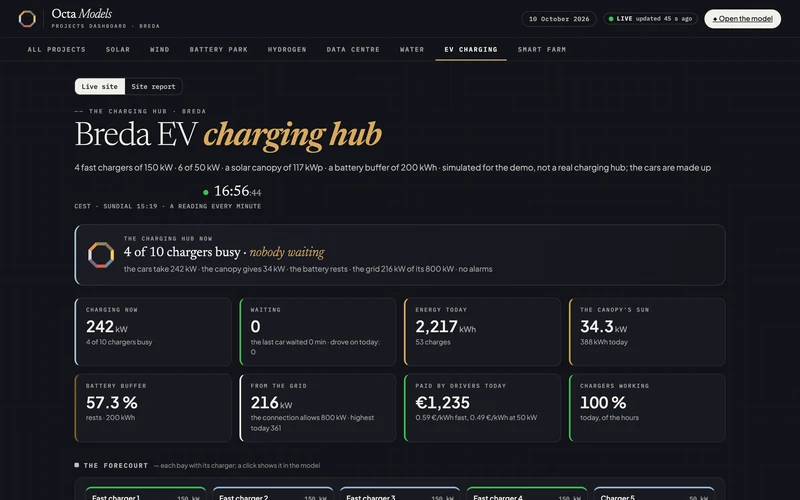The image size is (800, 500).
Task: Click the 10 October 2026 date pill
Action: click(559, 19)
